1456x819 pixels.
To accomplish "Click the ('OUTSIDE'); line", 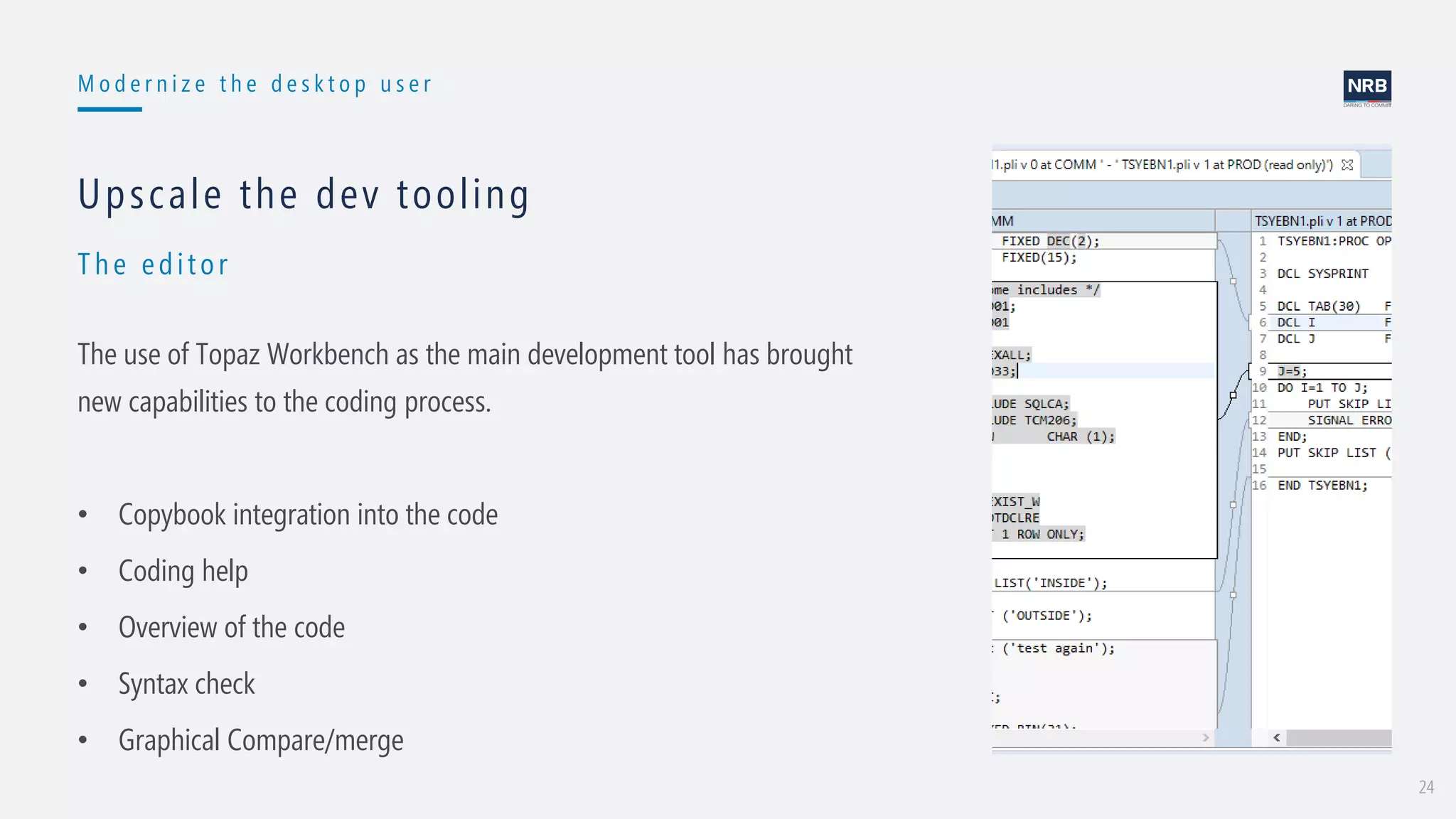I will 1042,616.
